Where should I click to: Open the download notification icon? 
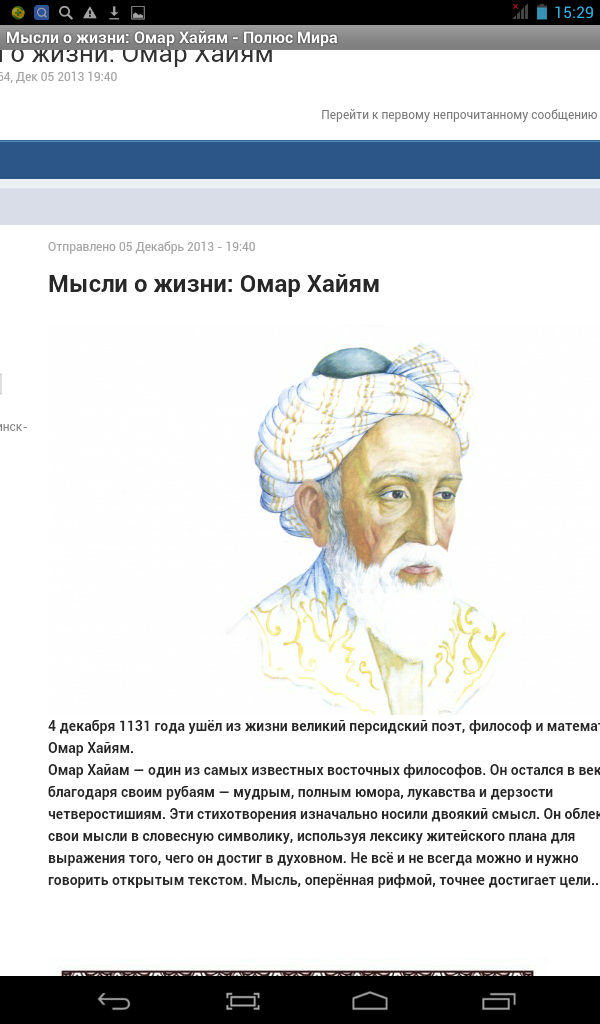pos(114,12)
